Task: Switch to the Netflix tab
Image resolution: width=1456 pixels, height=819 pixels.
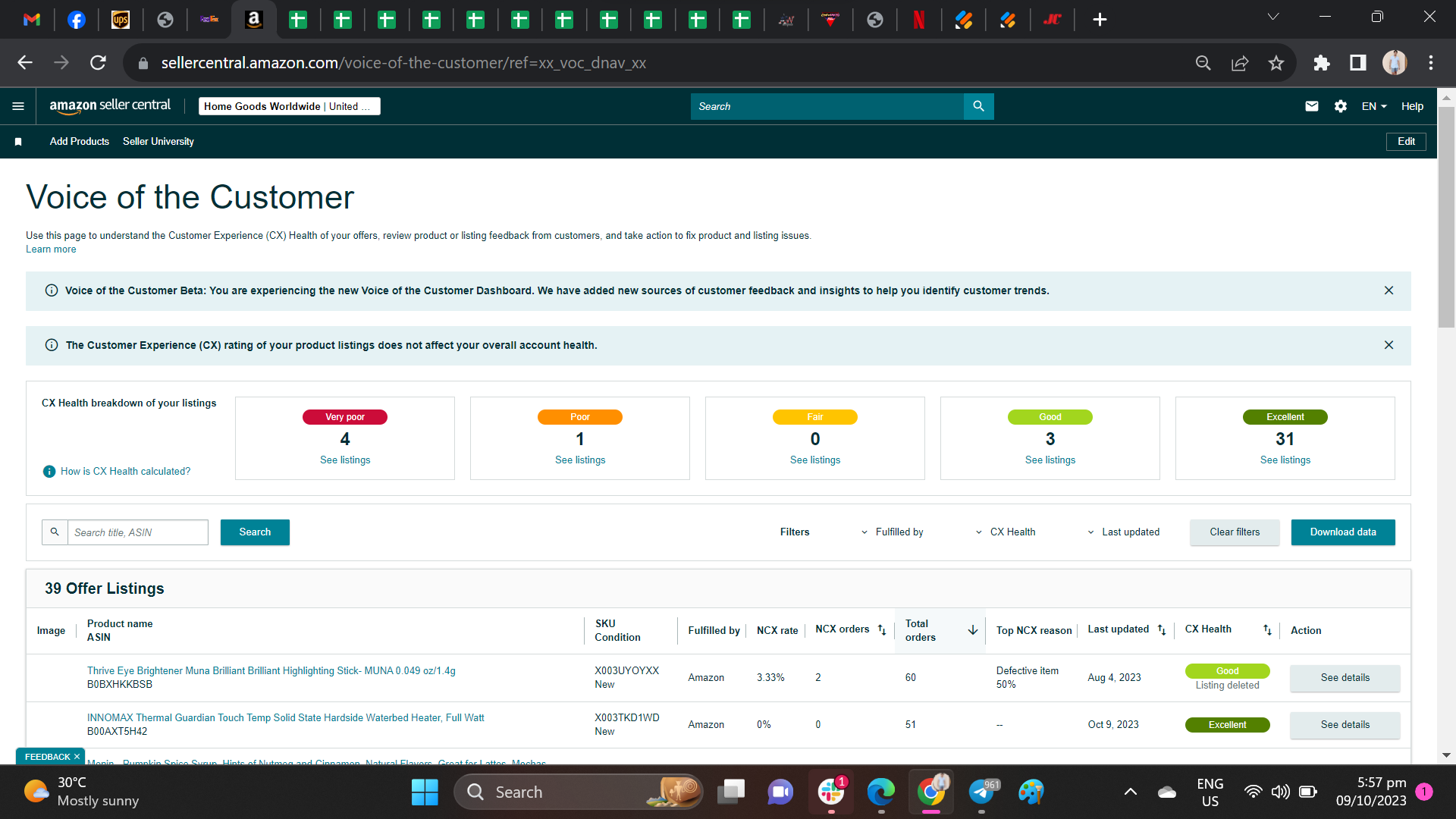Action: pyautogui.click(x=919, y=20)
